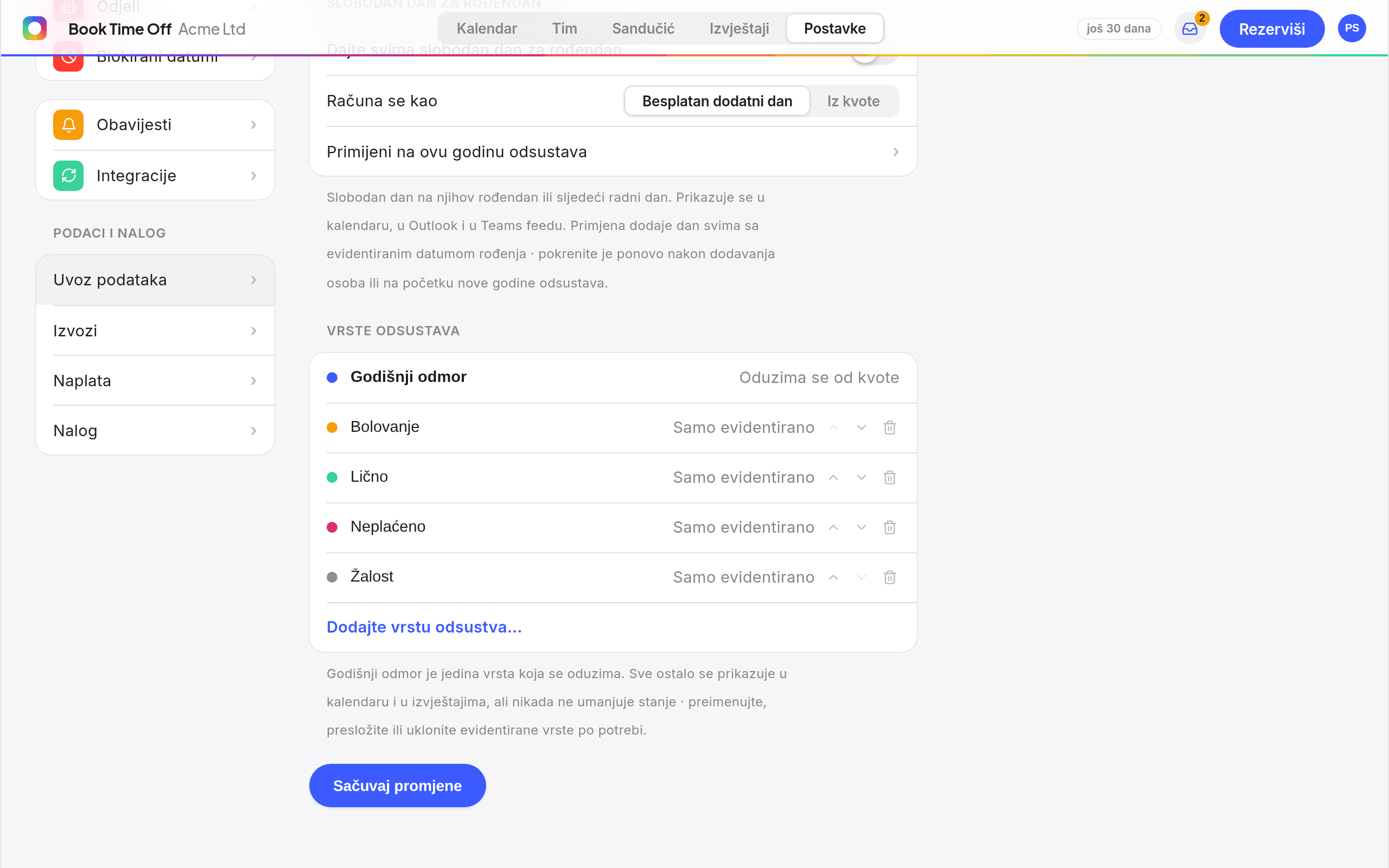
Task: Move Lično down in the list
Action: coord(862,477)
